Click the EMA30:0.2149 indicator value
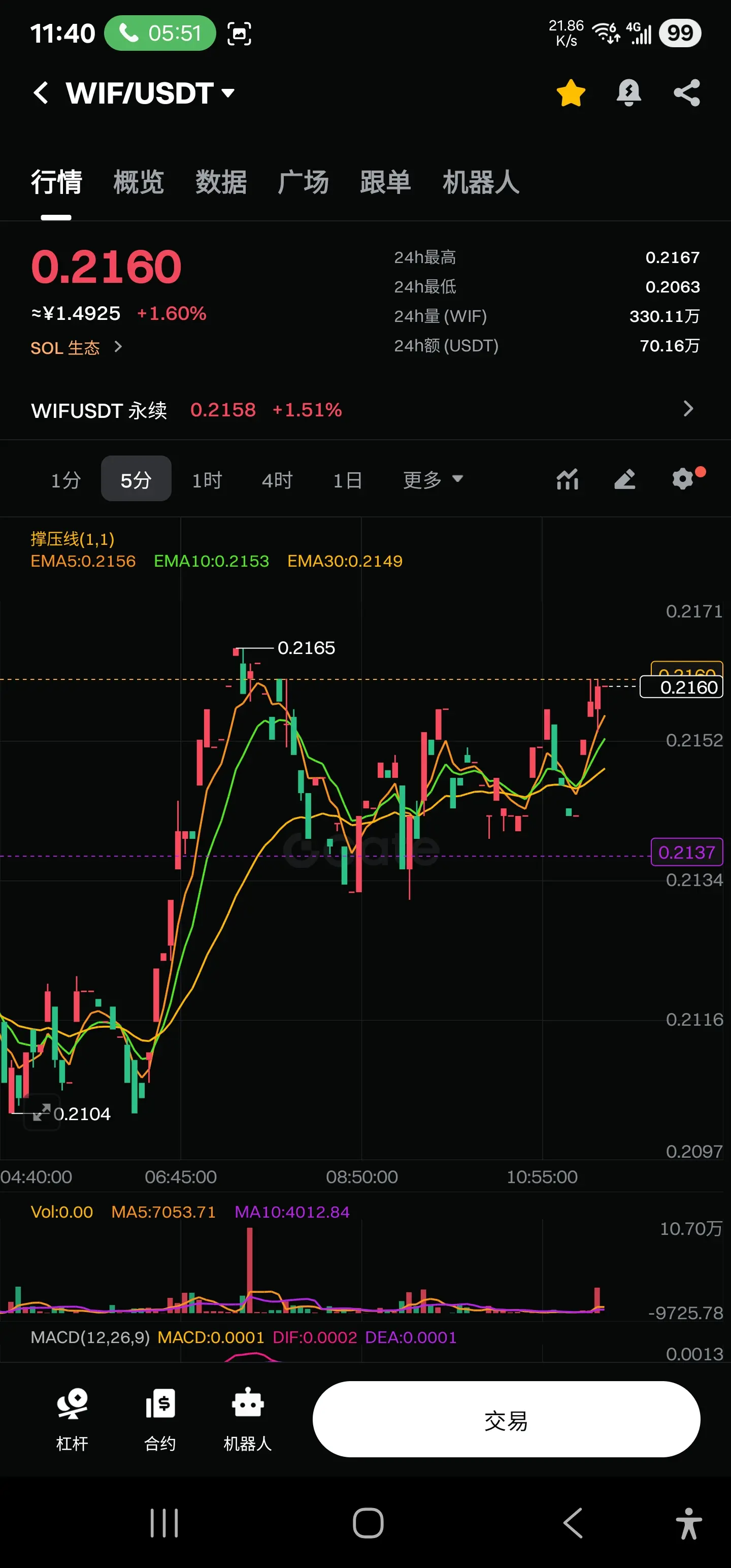The height and width of the screenshot is (1568, 731). click(x=345, y=561)
